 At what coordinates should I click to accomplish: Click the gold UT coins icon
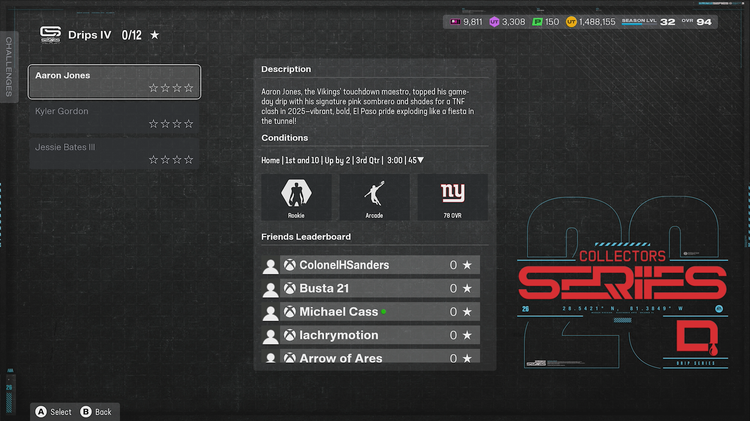[x=573, y=21]
